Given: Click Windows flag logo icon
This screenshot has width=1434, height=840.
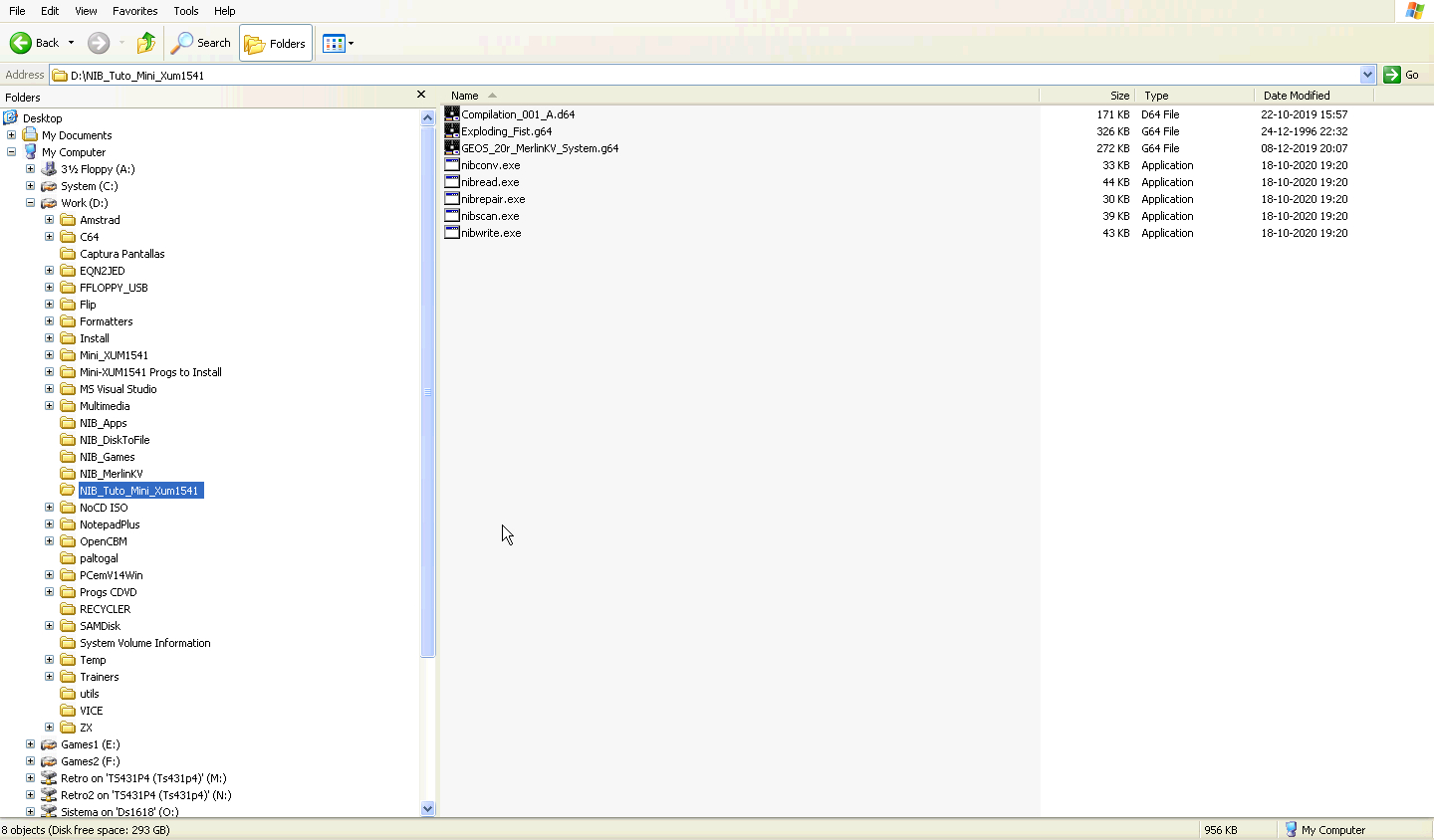Looking at the screenshot, I should 1415,11.
